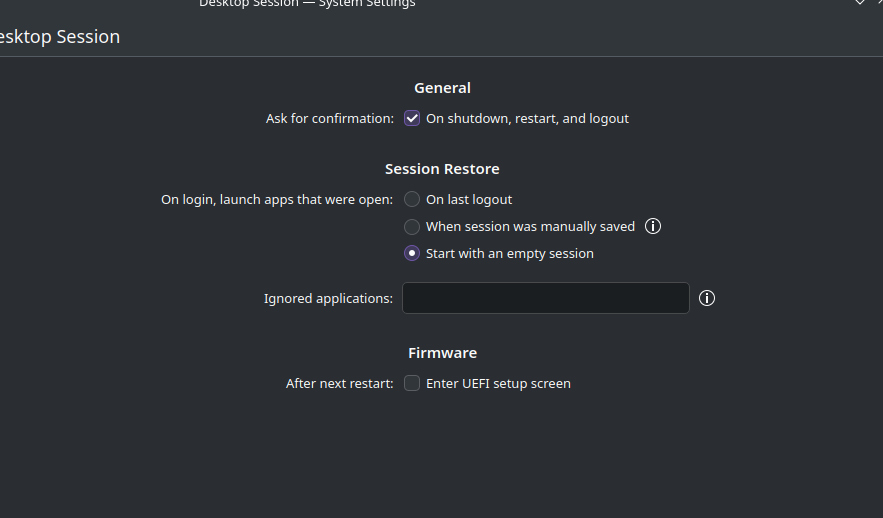Click the General section heading

(442, 88)
